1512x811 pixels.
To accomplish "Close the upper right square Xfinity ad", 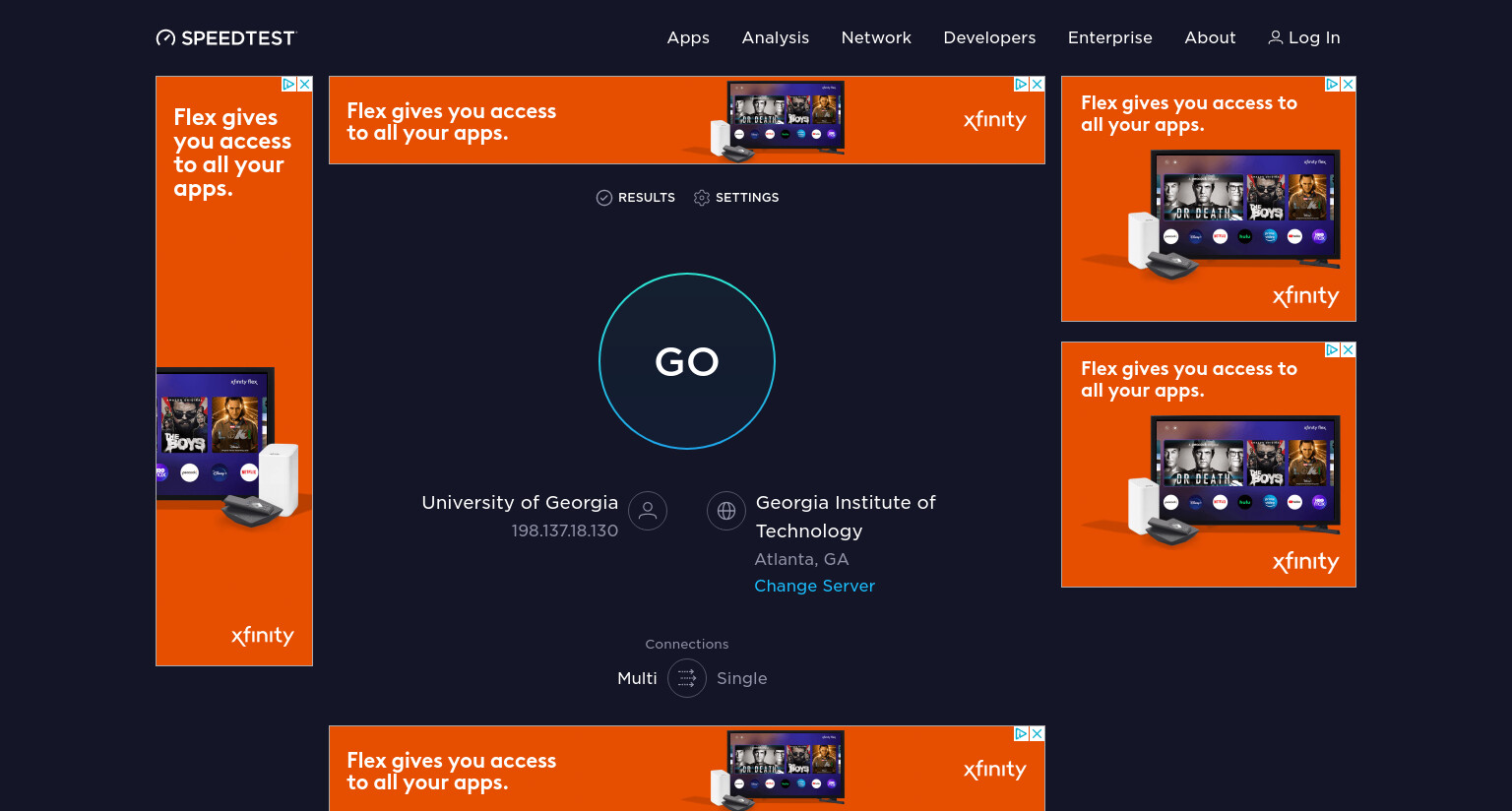I will coord(1349,85).
